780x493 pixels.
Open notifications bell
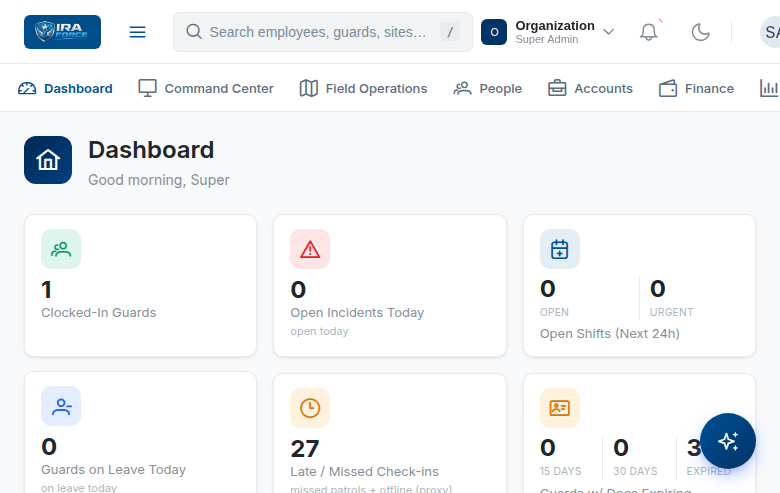pos(648,32)
